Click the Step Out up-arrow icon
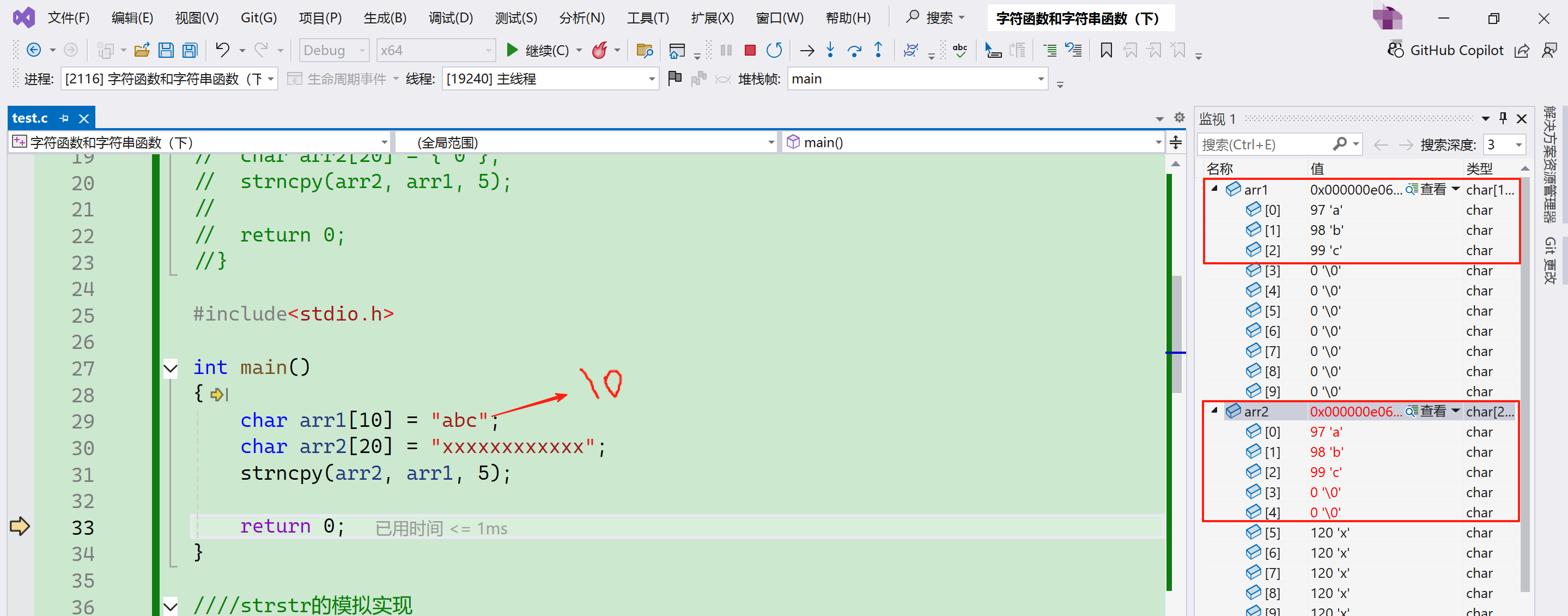Viewport: 1568px width, 616px height. 878,50
